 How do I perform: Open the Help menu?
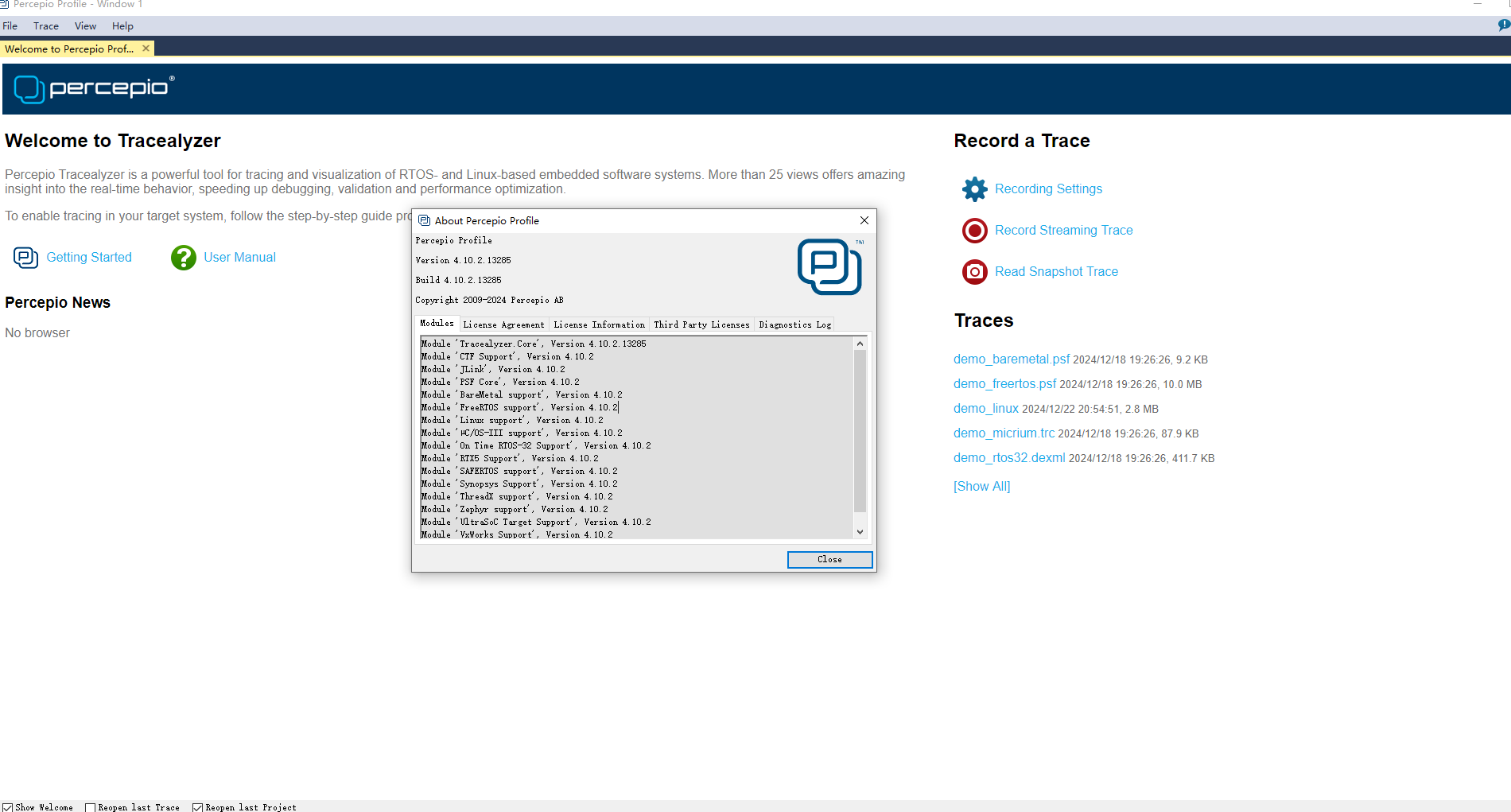(122, 26)
